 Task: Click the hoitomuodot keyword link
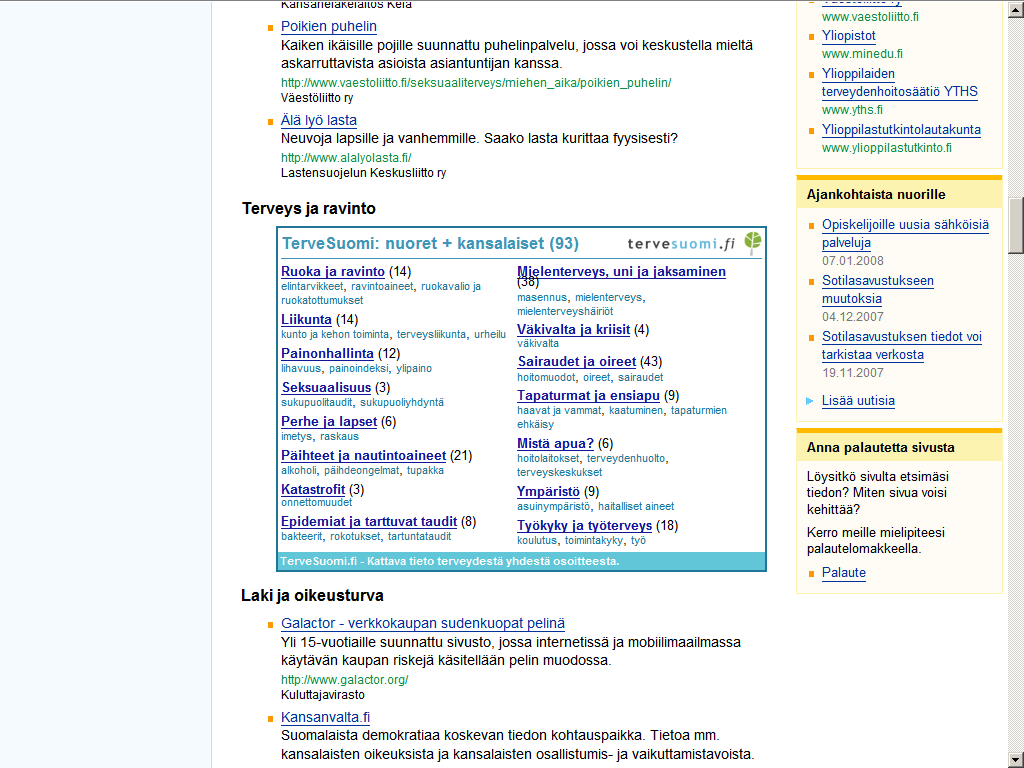click(x=546, y=377)
